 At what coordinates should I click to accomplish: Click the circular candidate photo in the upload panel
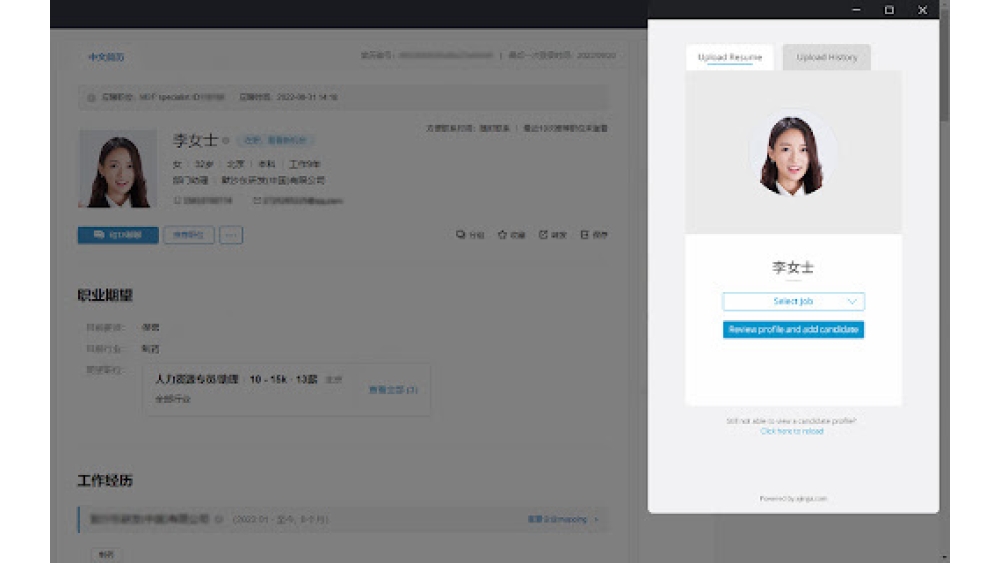tap(792, 153)
